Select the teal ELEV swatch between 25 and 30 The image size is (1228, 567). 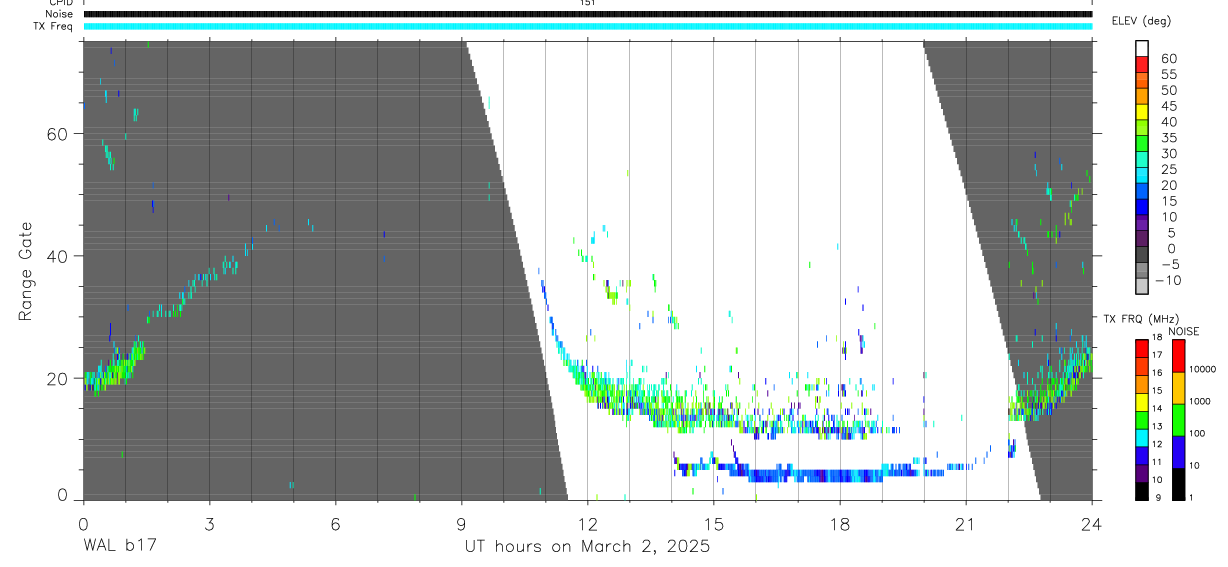(1142, 159)
